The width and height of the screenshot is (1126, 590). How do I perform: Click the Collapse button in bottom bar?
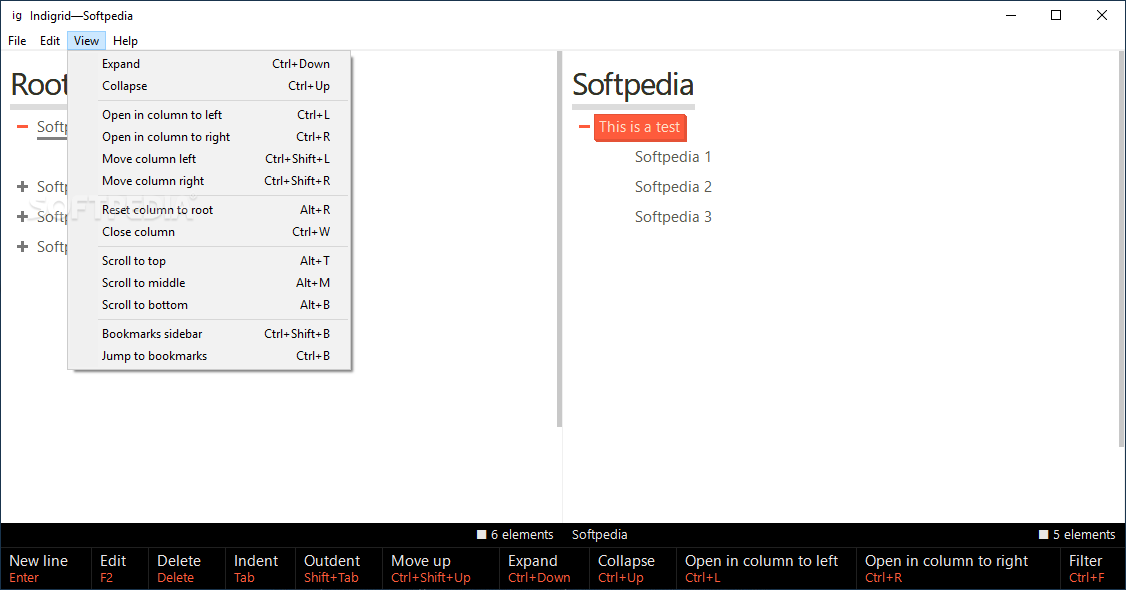coord(632,568)
